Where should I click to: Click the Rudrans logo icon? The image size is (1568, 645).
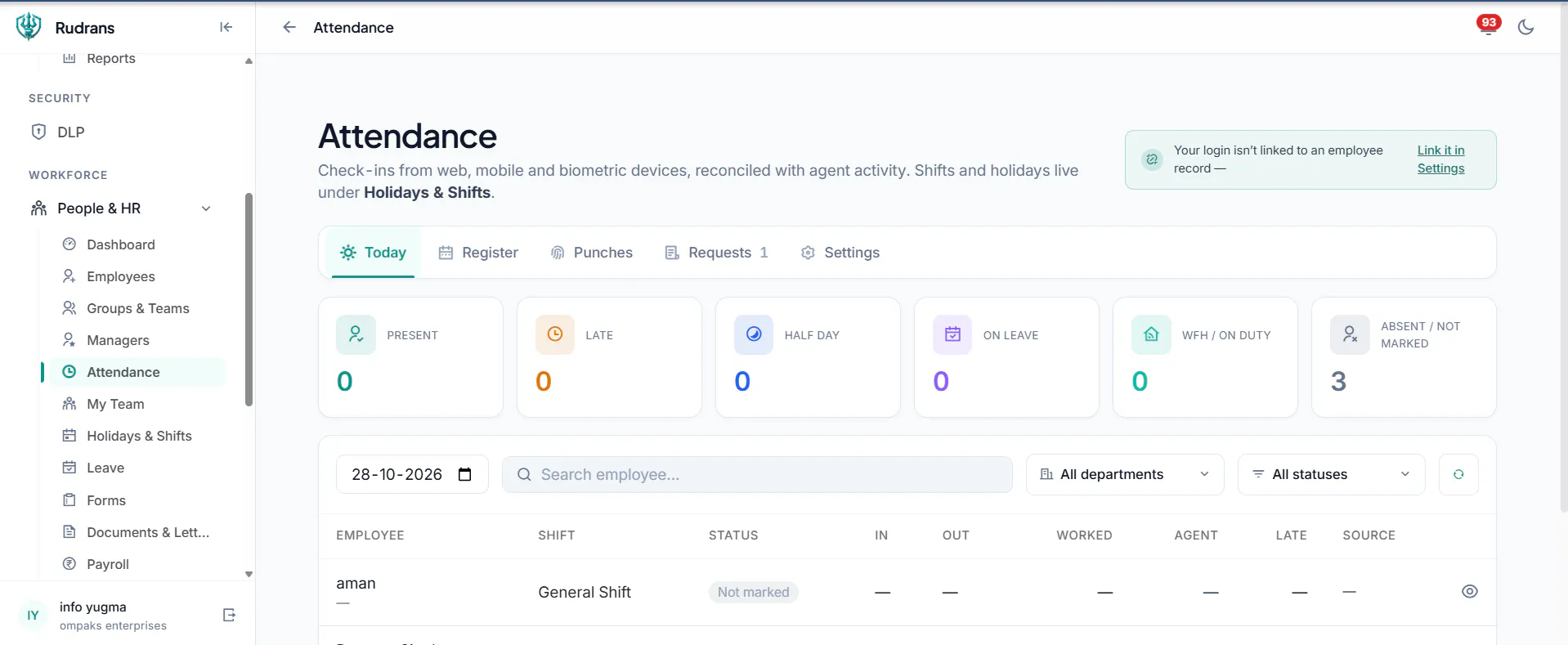point(29,27)
